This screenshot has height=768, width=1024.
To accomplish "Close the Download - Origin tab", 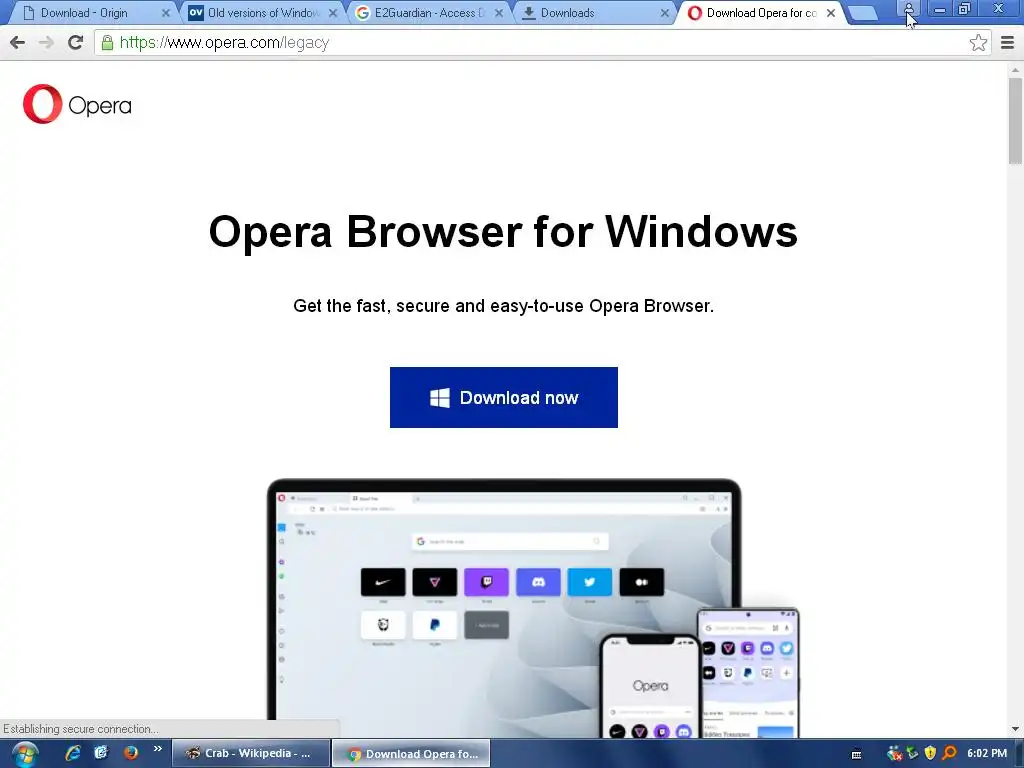I will (x=166, y=13).
